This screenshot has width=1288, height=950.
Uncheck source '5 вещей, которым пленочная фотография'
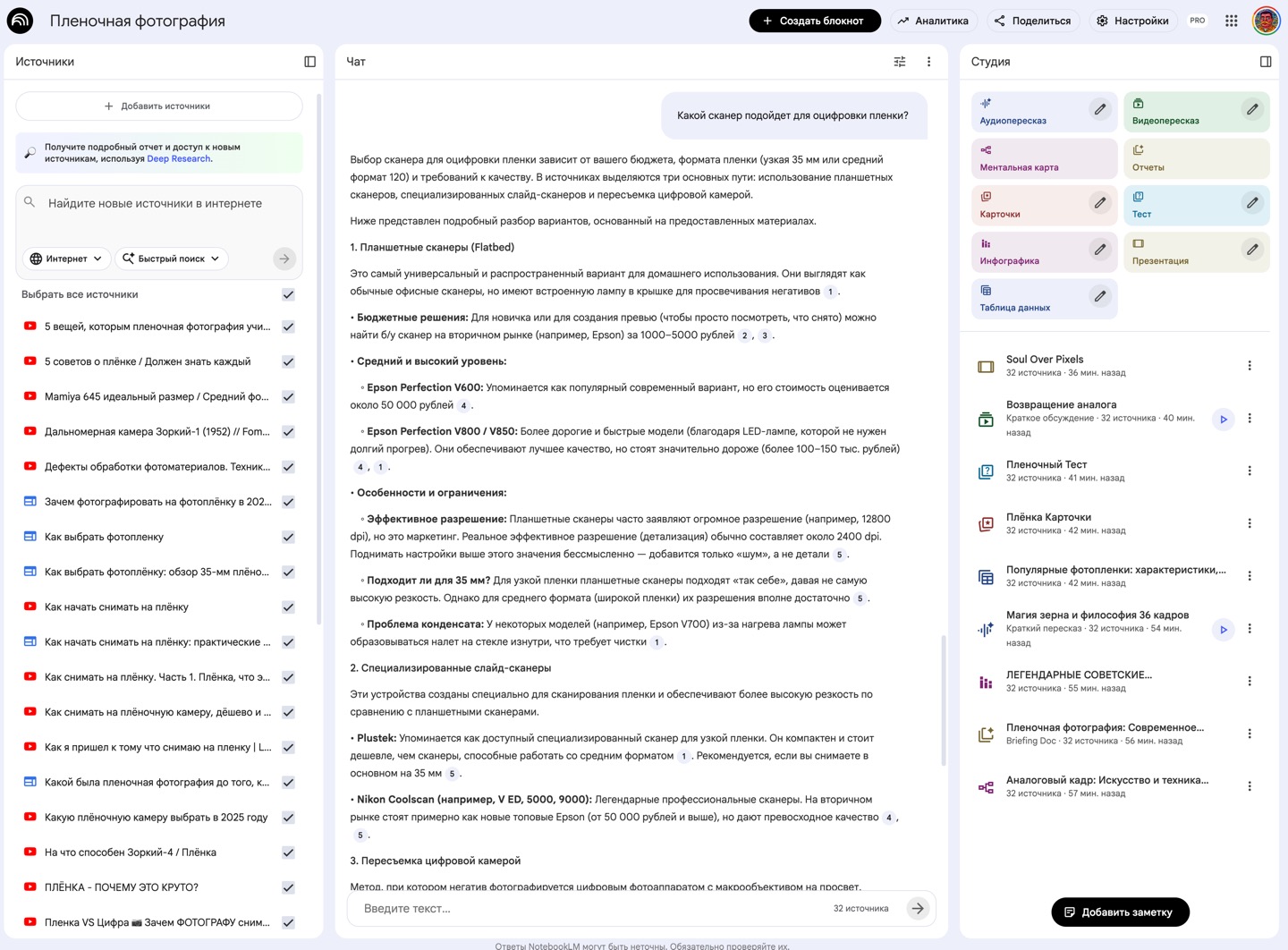[x=288, y=327]
